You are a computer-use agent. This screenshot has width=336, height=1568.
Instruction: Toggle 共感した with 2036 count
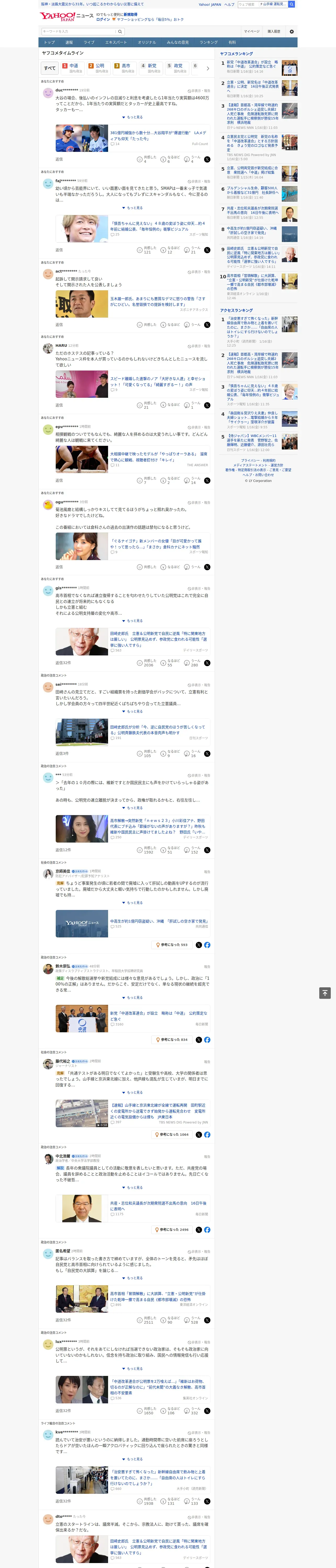click(146, 663)
